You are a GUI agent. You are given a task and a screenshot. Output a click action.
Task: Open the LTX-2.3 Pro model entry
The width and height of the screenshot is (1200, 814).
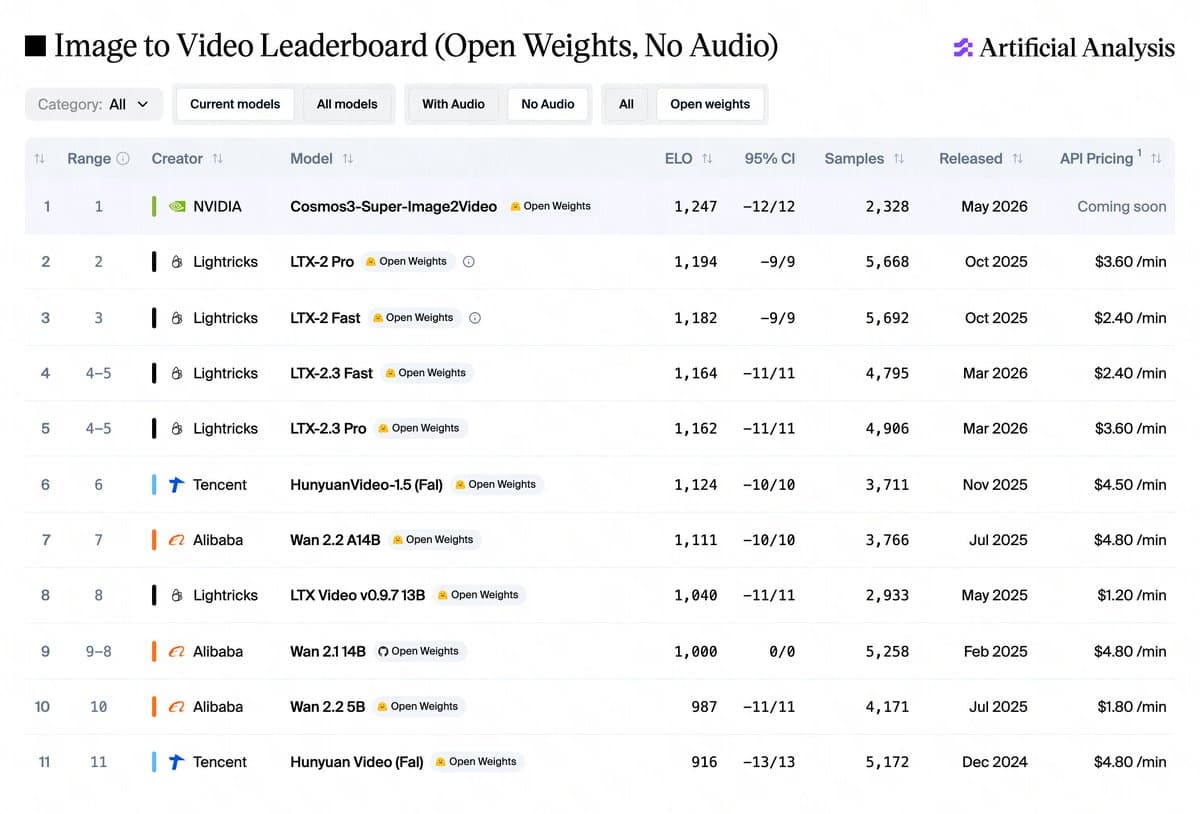(328, 429)
